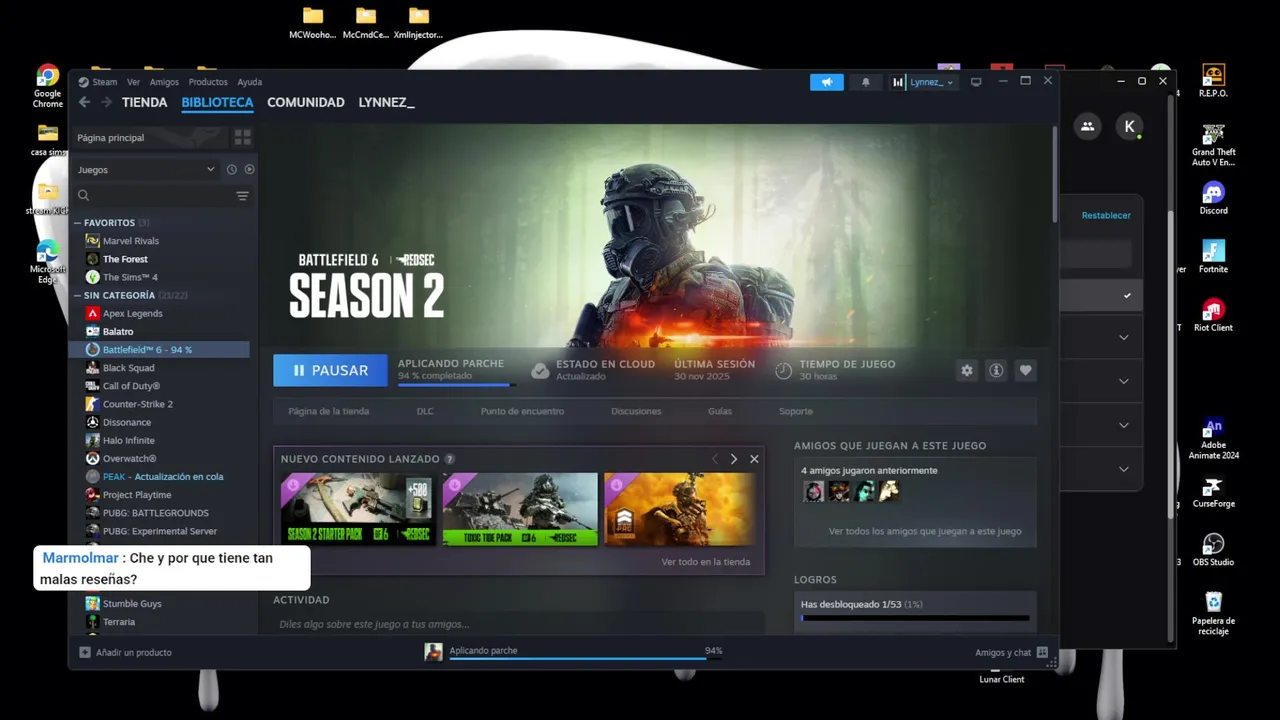Sort games by recent activity clock icon

(x=231, y=169)
